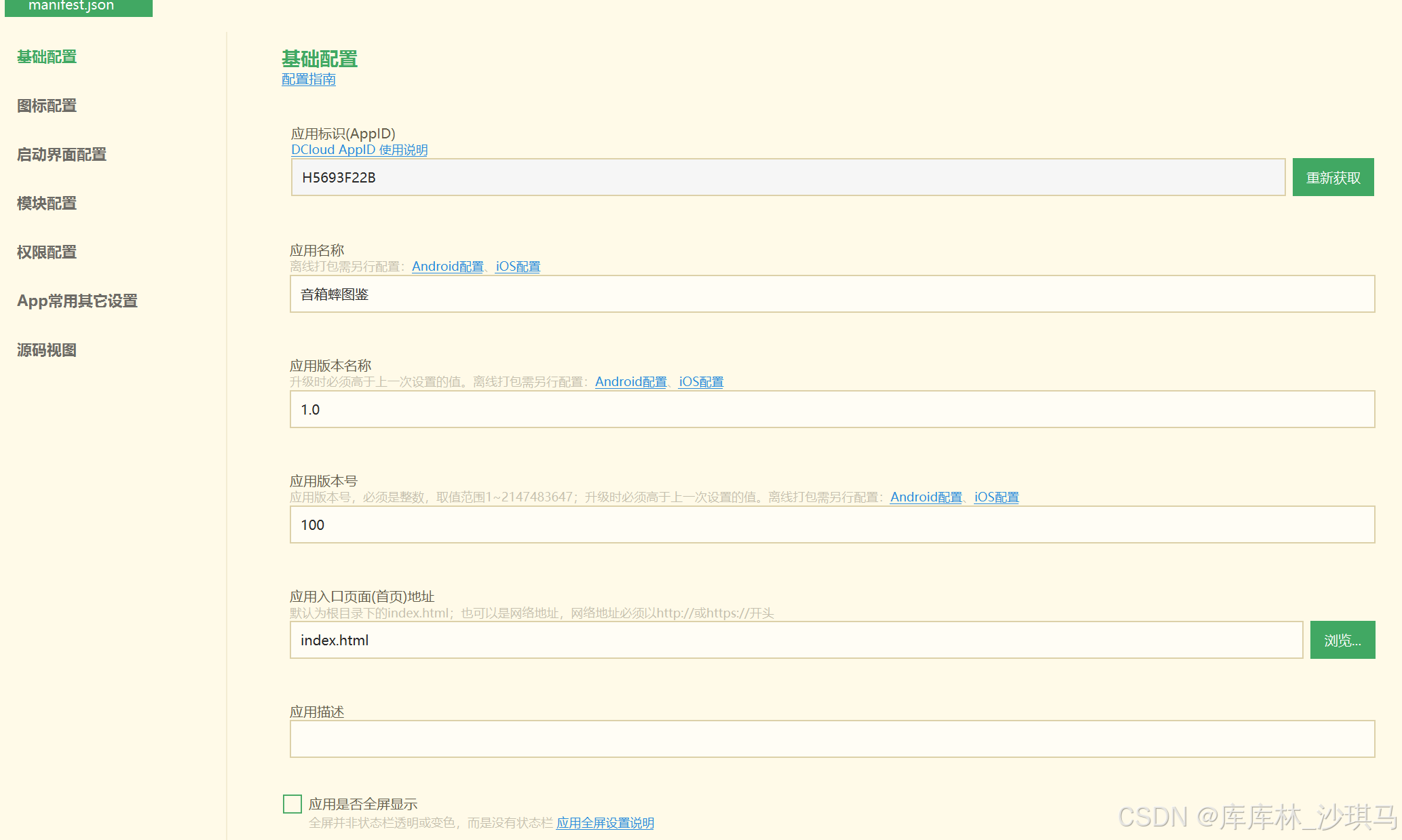Open 应用全屏设置说明 link
Viewport: 1402px width, 840px height.
pyautogui.click(x=605, y=823)
